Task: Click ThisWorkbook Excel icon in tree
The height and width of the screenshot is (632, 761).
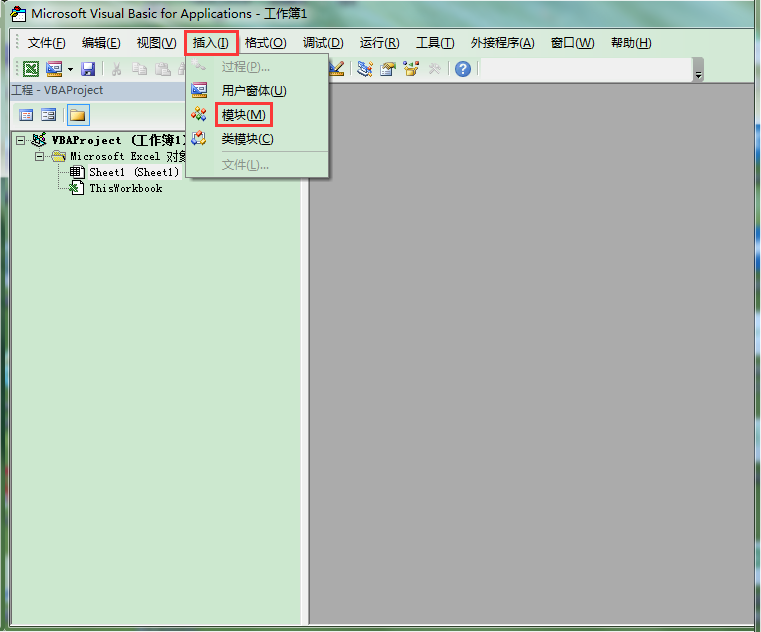Action: [77, 188]
